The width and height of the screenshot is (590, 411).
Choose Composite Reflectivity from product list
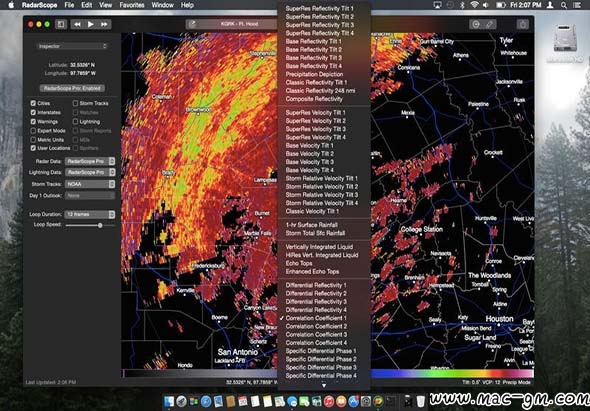[324, 99]
